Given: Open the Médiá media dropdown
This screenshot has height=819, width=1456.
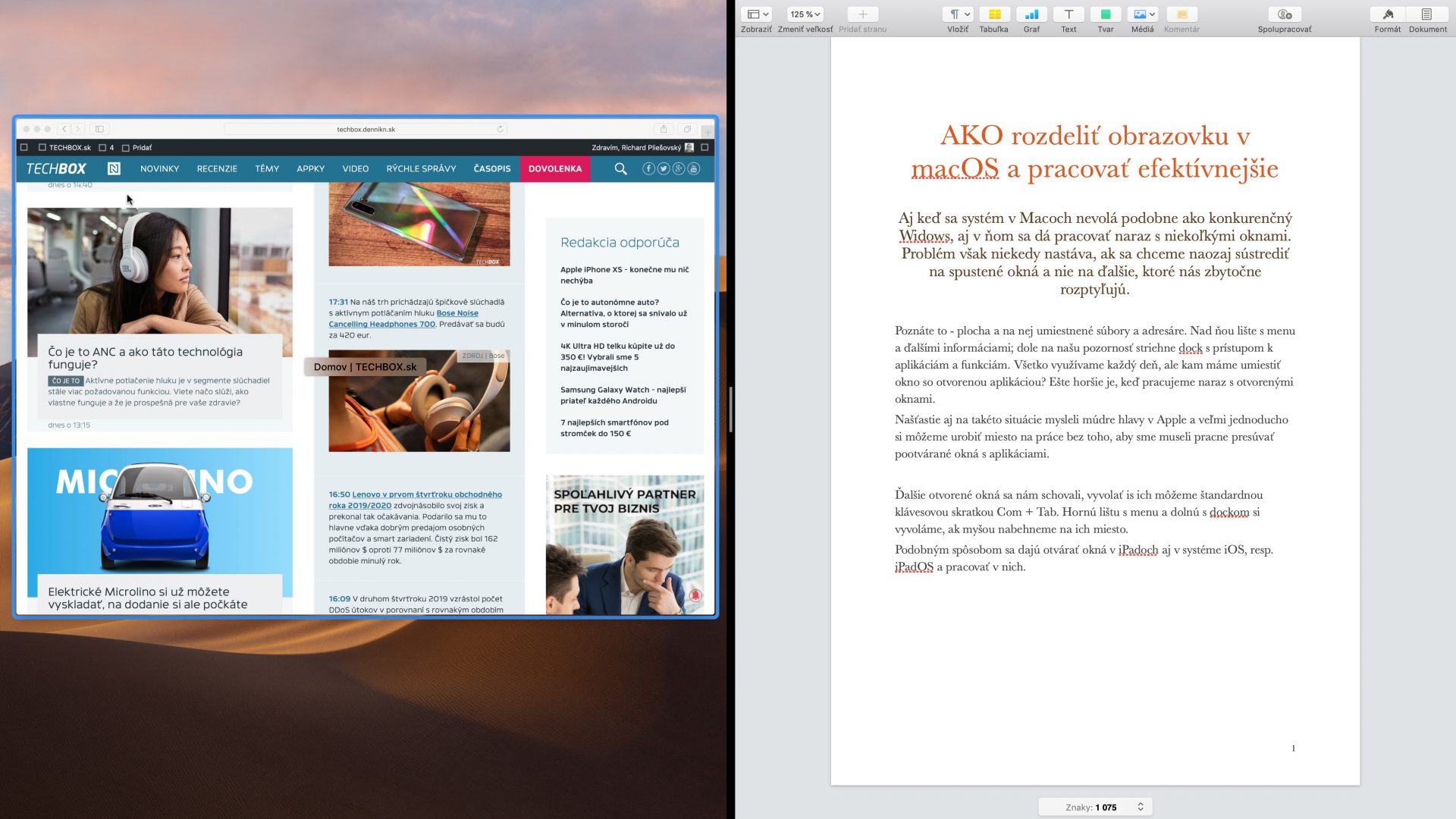Looking at the screenshot, I should (1143, 14).
